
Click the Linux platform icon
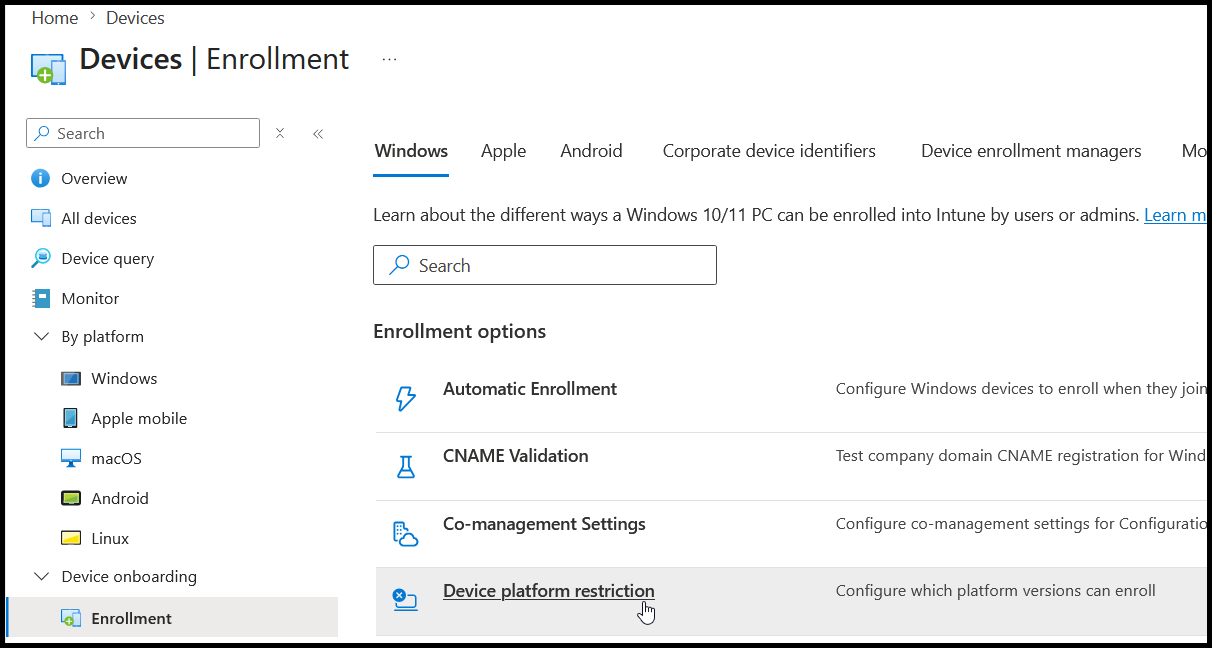coord(70,538)
